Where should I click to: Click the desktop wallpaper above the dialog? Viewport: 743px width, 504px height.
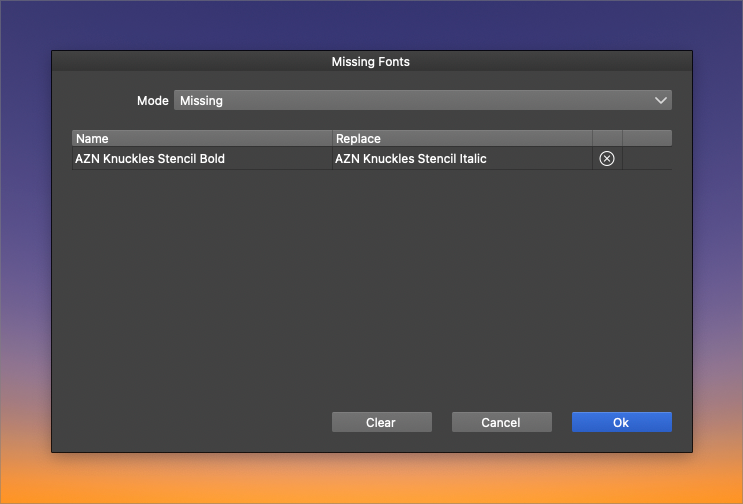(371, 24)
